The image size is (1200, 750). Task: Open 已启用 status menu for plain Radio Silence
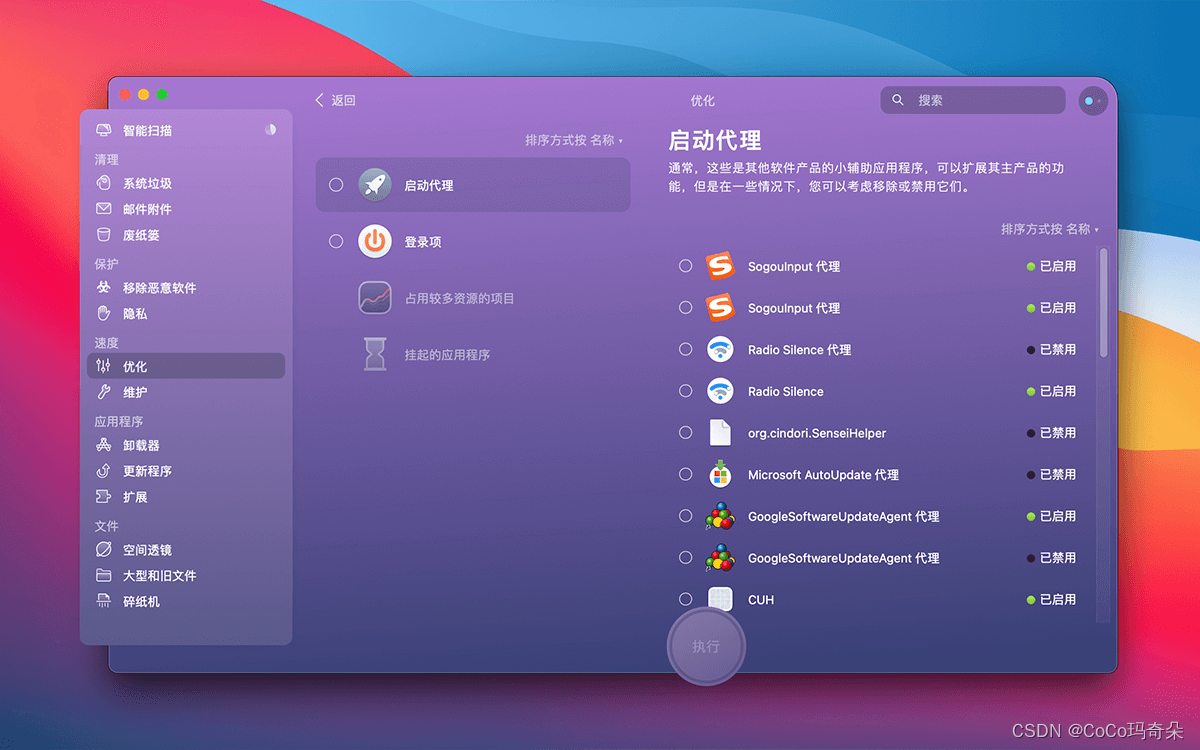pyautogui.click(x=1051, y=391)
